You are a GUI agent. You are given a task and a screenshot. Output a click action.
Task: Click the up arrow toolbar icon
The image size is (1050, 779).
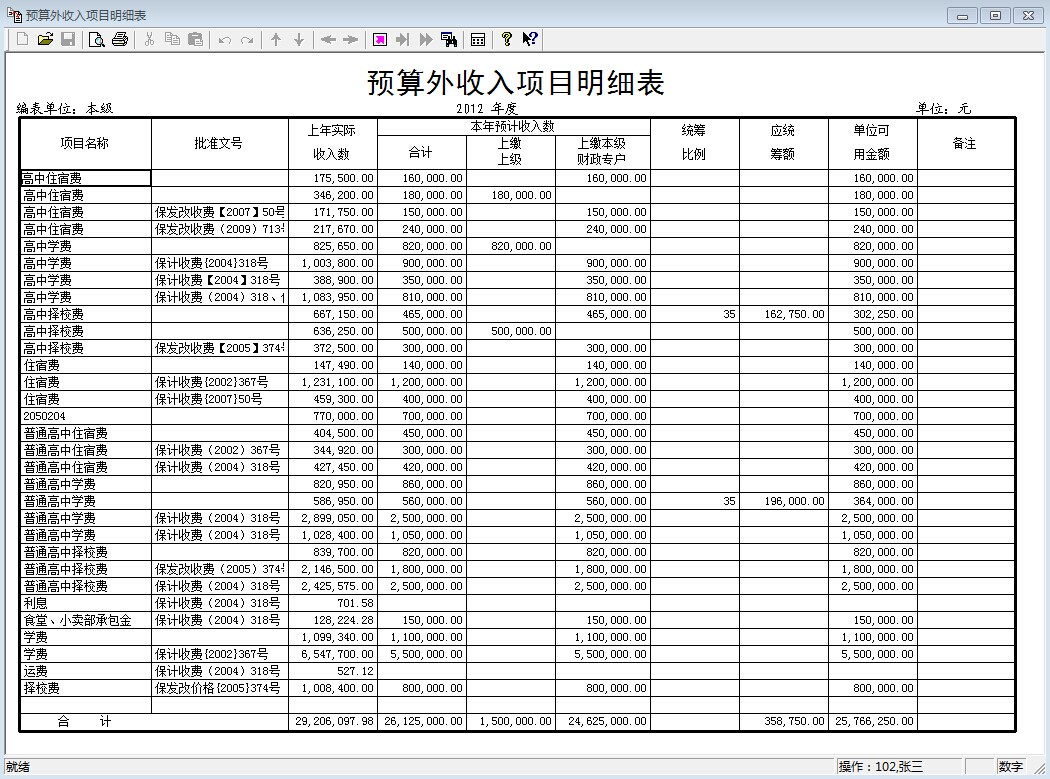(276, 40)
